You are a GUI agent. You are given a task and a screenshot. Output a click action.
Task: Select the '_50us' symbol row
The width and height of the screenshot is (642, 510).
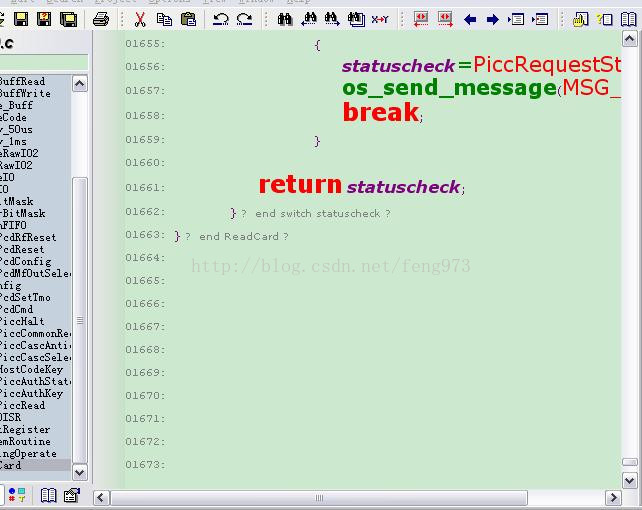[35, 129]
